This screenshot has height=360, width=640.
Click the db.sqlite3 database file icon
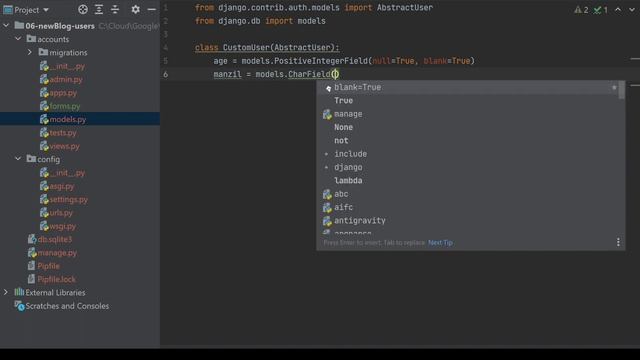32,240
